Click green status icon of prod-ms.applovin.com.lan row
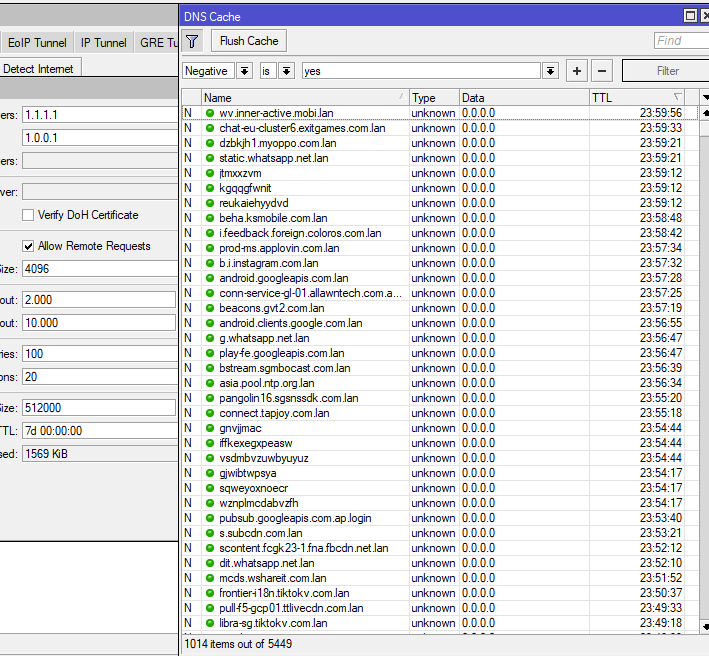Viewport: 709px width, 656px height. click(210, 248)
